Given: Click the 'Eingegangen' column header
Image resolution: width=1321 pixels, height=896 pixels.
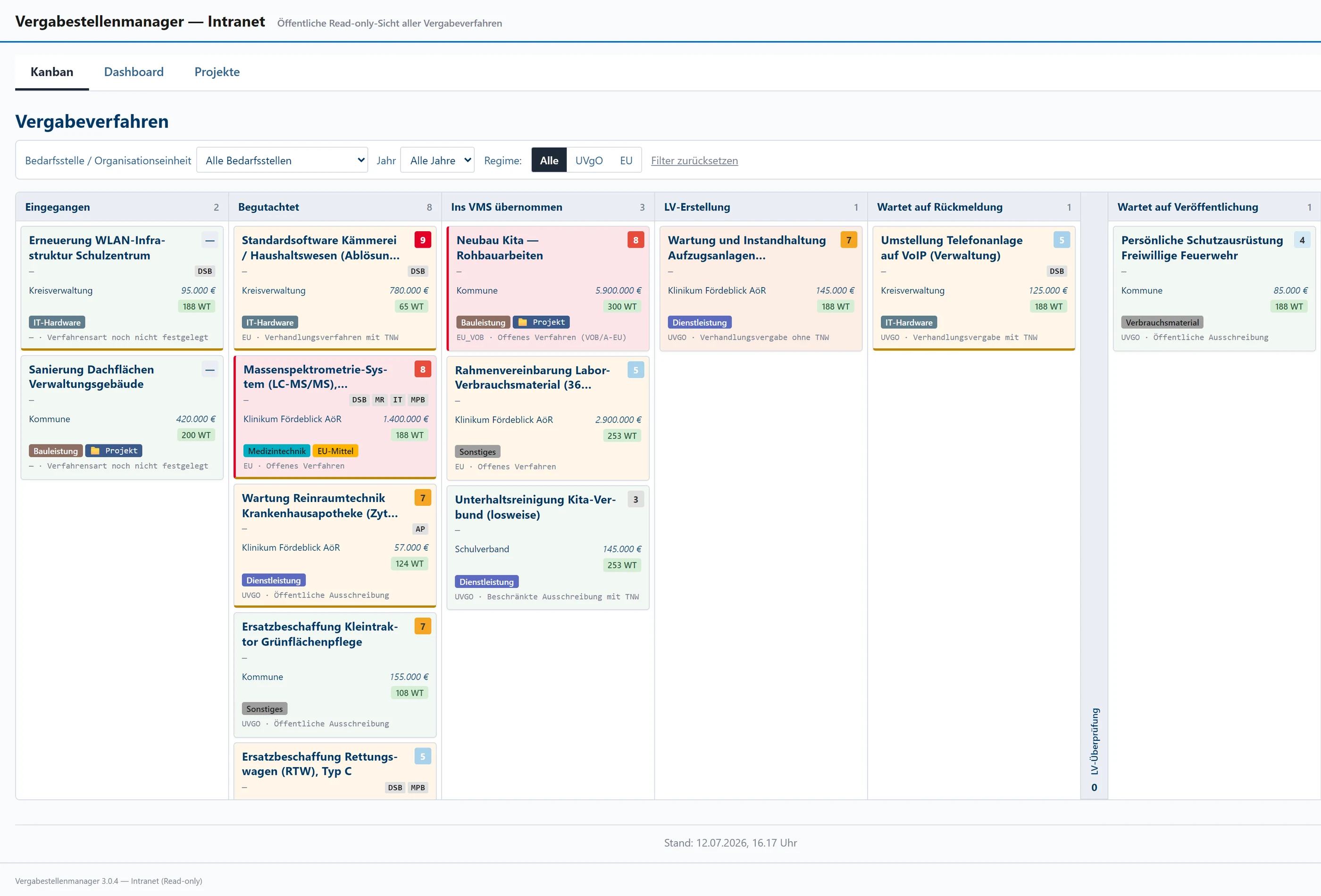Looking at the screenshot, I should tap(122, 207).
